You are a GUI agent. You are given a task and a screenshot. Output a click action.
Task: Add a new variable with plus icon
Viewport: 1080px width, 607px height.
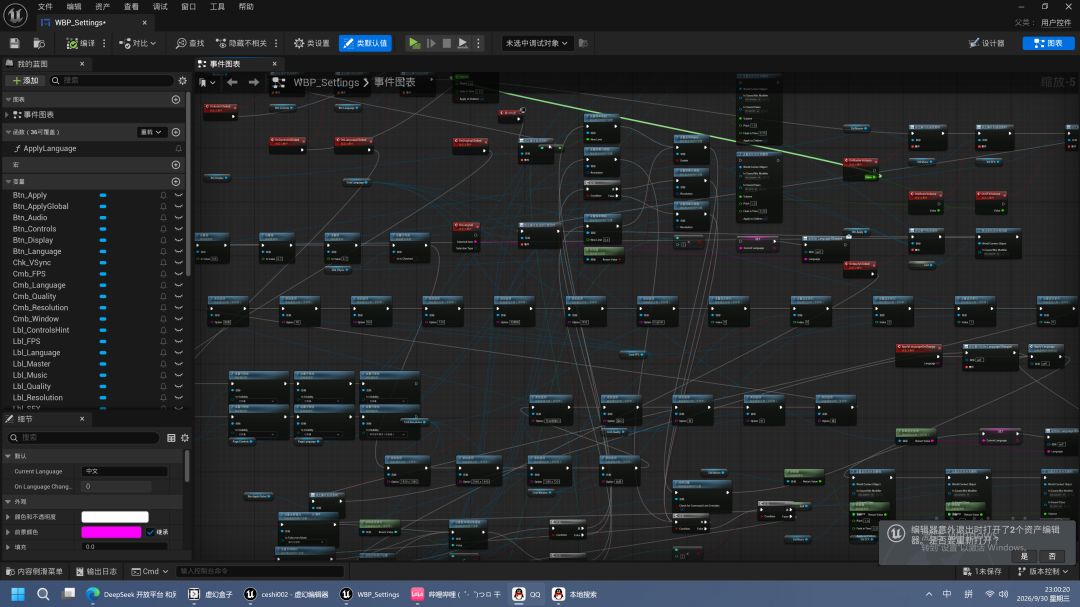coord(176,181)
